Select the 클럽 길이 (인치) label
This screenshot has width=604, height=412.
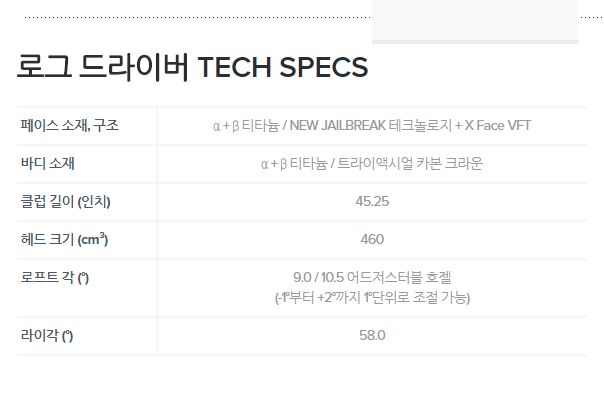point(66,202)
